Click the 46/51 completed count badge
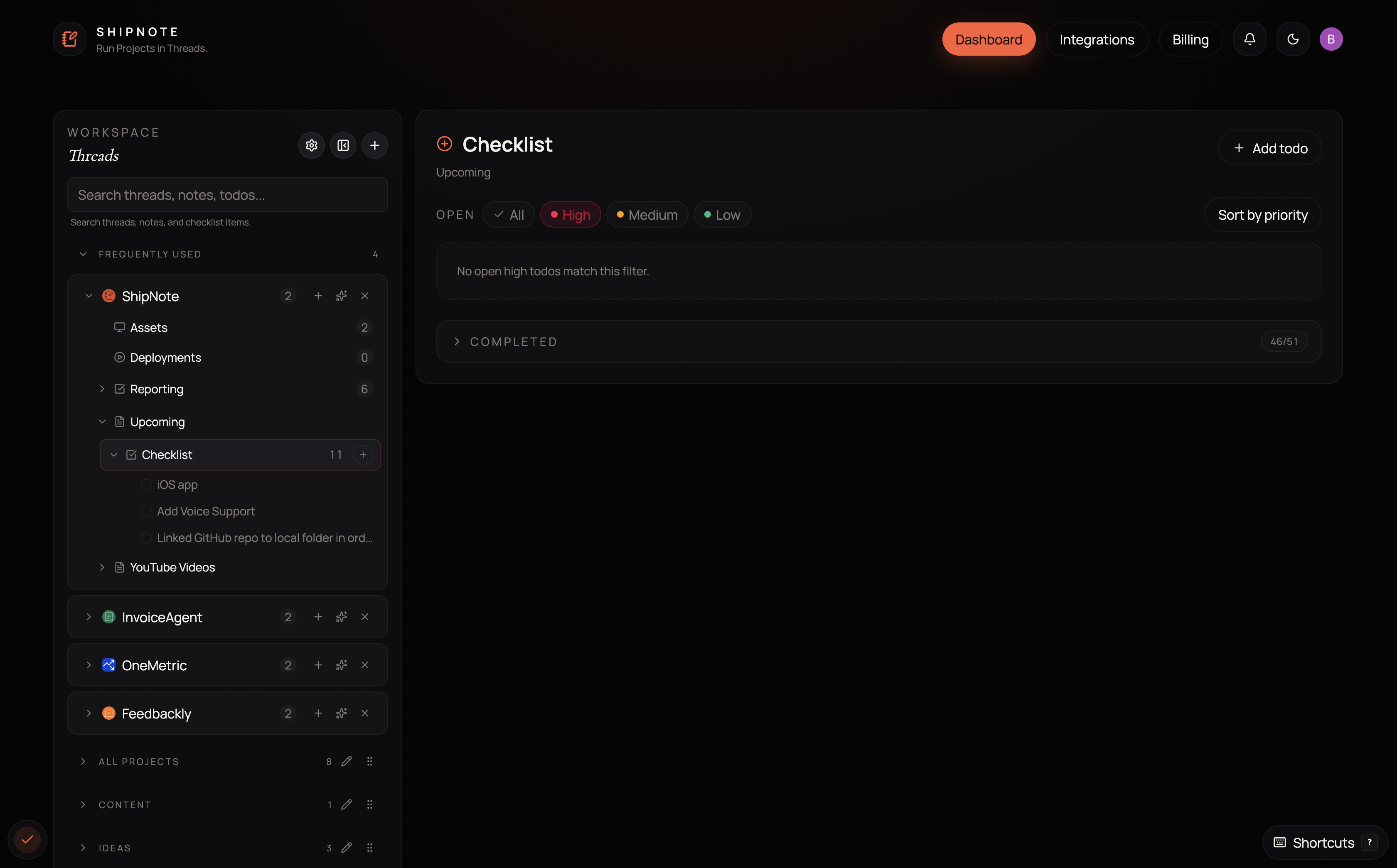 (x=1284, y=341)
